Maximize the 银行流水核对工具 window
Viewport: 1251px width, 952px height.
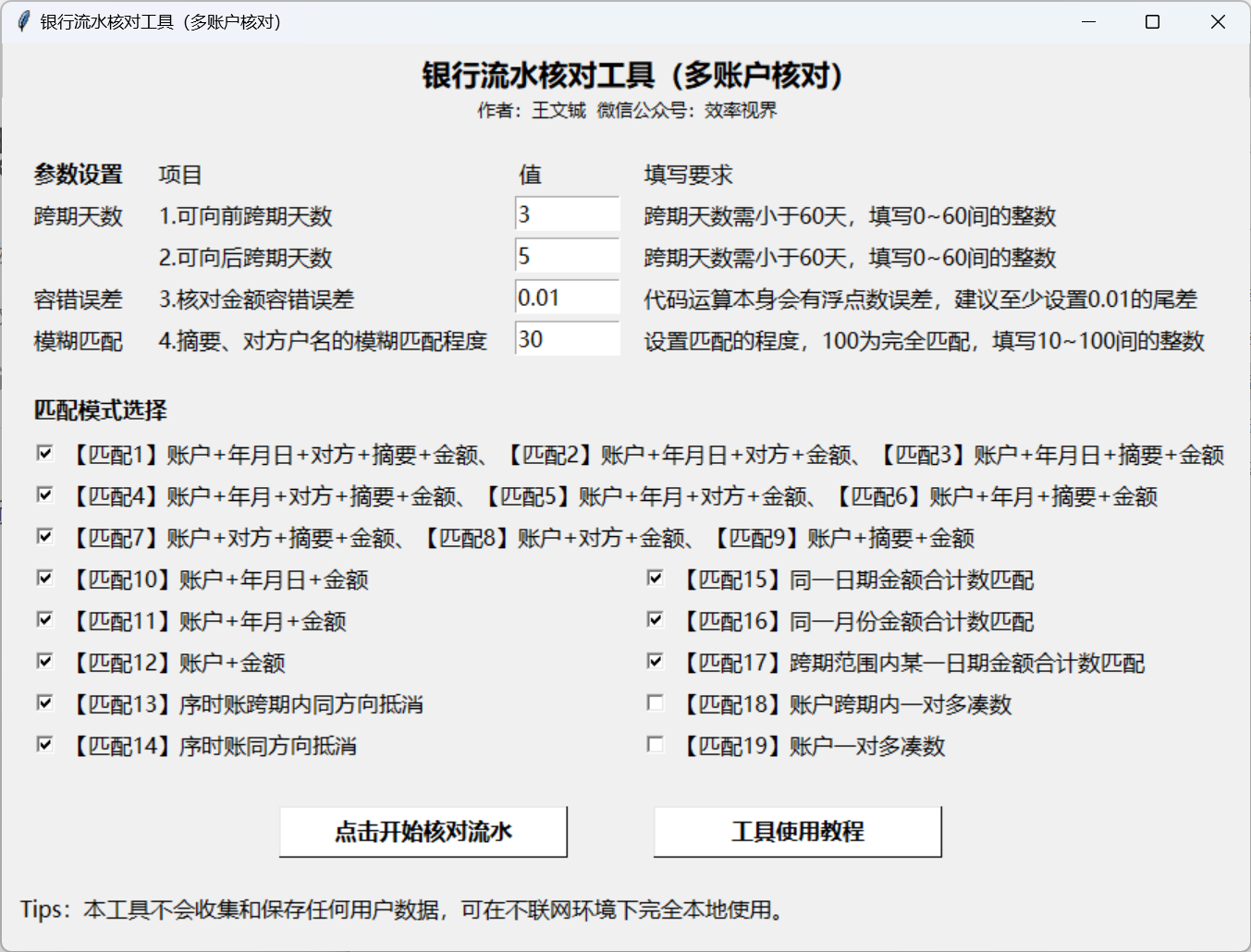[1153, 21]
